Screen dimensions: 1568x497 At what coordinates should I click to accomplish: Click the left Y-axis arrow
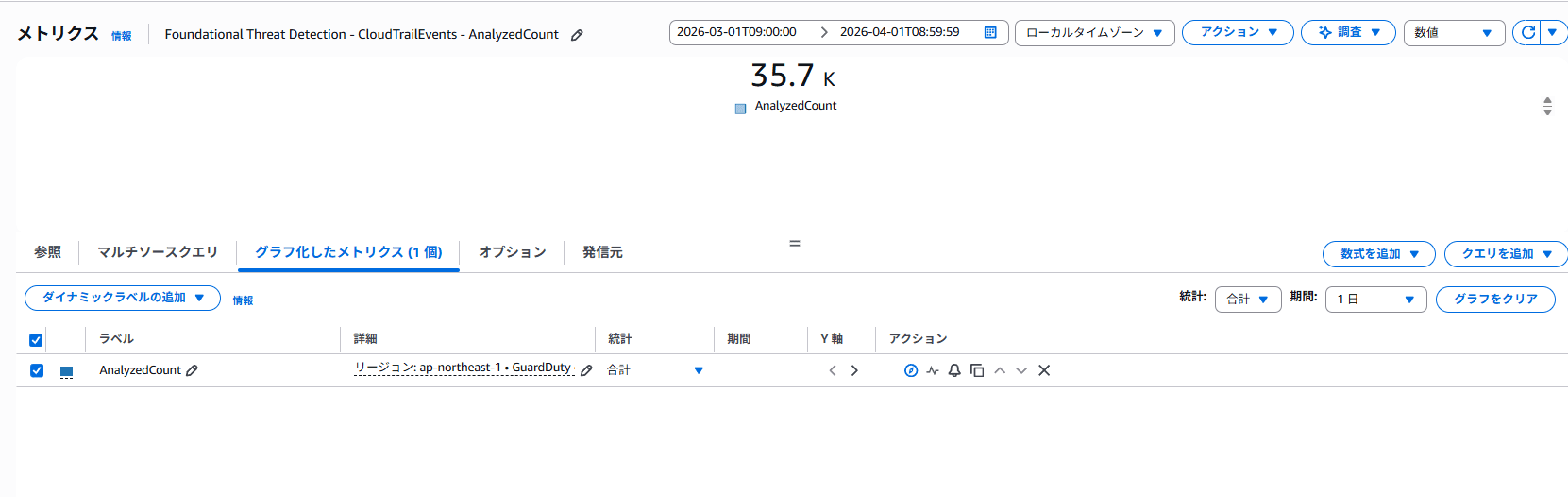click(833, 370)
